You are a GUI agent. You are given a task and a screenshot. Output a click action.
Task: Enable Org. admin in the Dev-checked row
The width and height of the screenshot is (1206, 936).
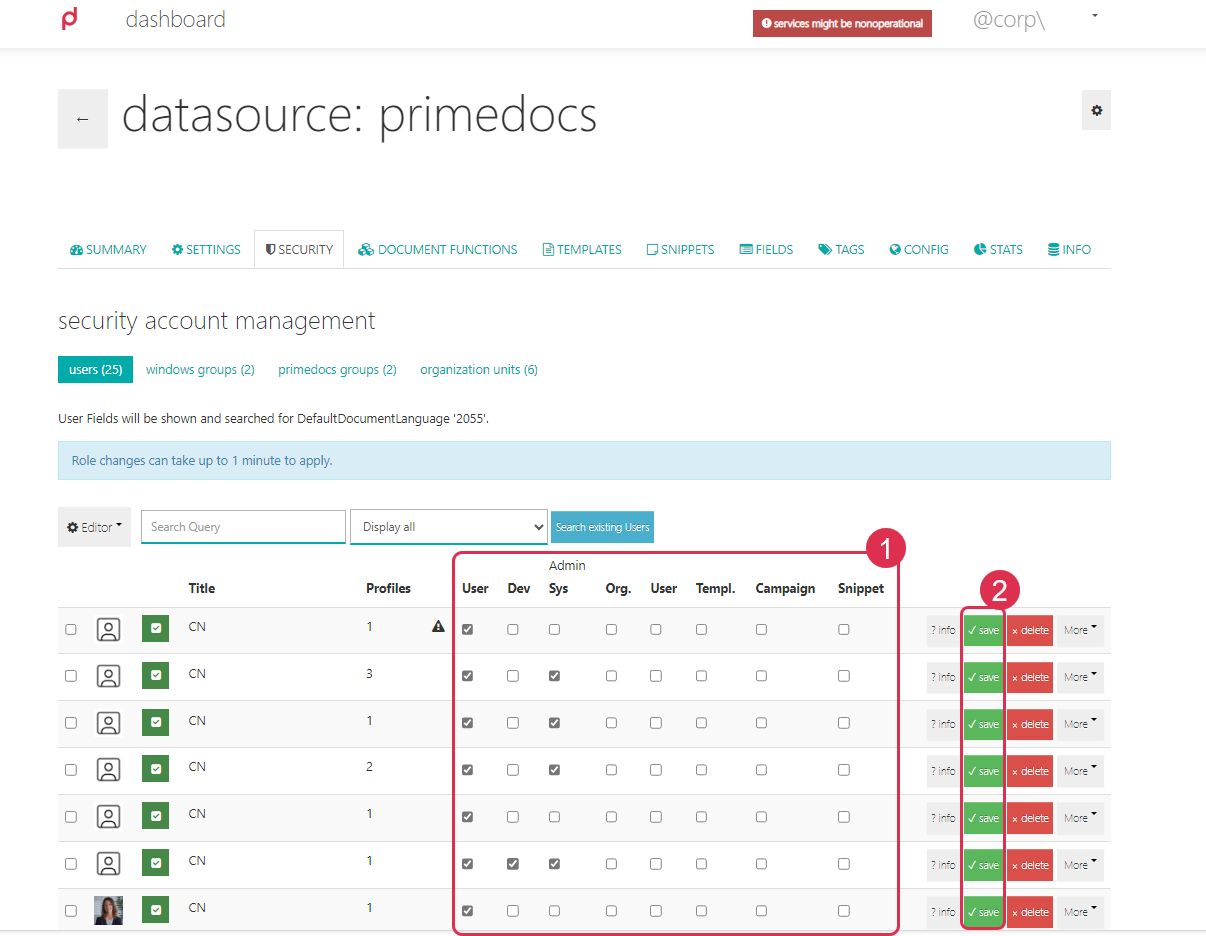(612, 864)
